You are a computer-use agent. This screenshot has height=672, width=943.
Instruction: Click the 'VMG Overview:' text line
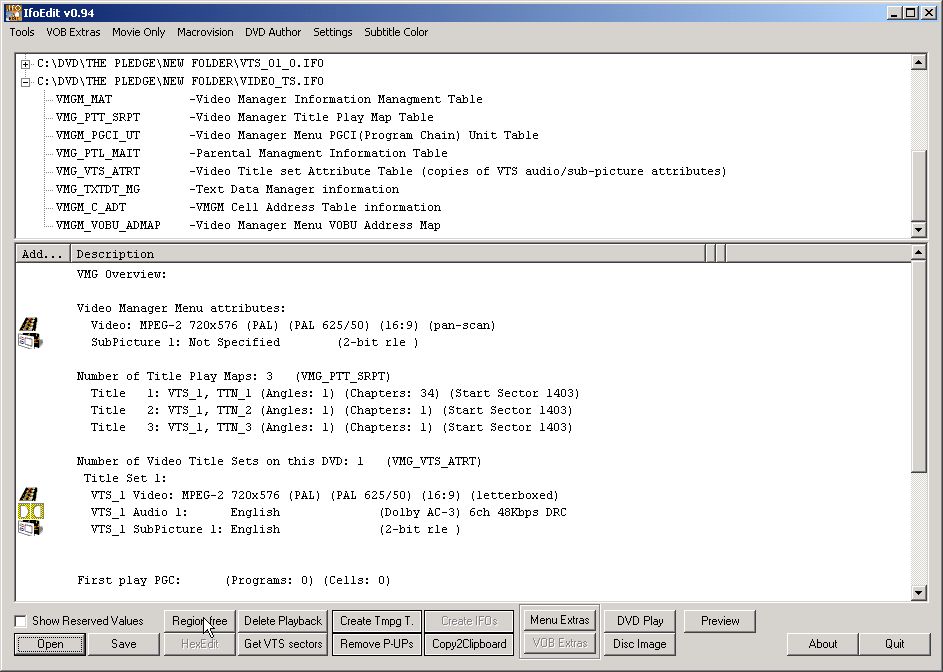coord(121,274)
